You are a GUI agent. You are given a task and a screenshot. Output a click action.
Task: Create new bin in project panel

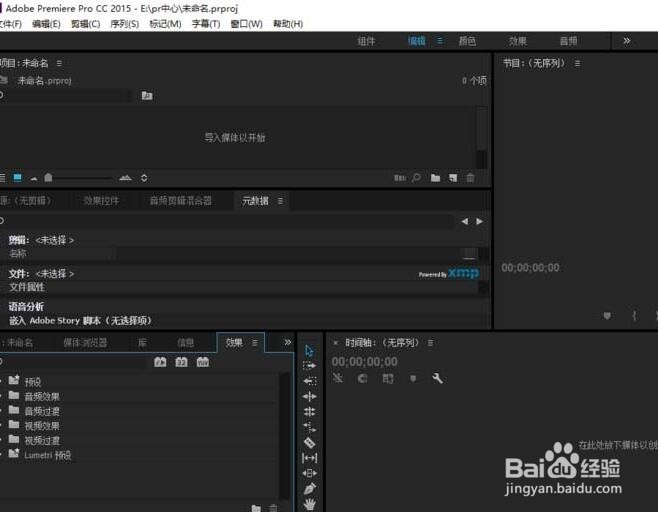(x=436, y=178)
